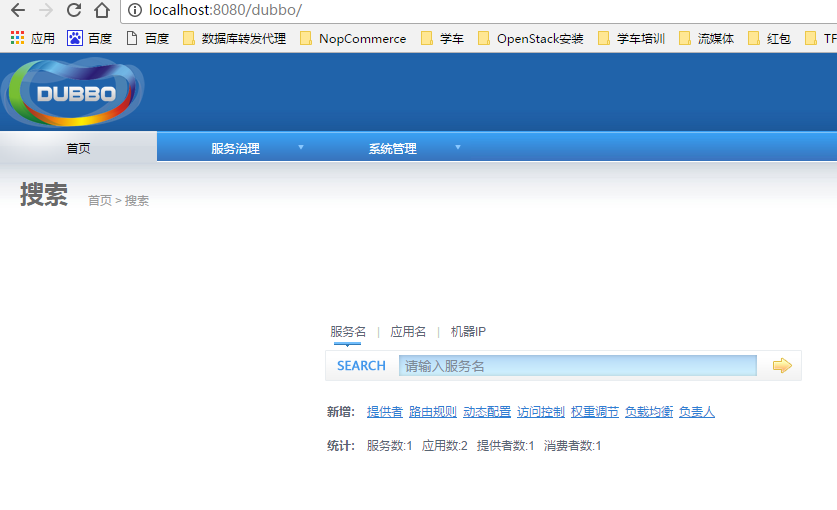
Task: Switch search type to 服务名
Action: point(348,332)
